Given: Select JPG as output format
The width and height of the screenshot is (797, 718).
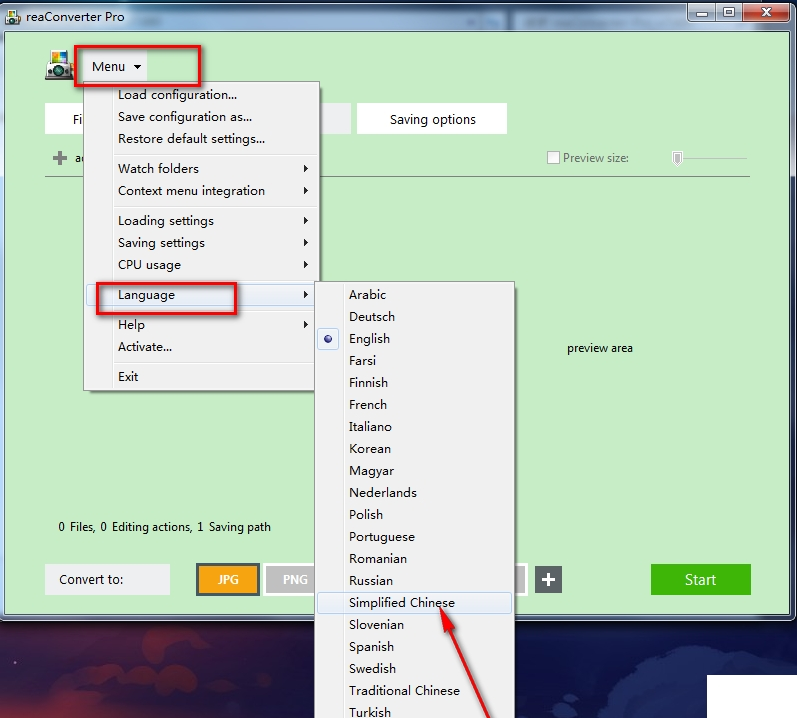Looking at the screenshot, I should pyautogui.click(x=228, y=580).
